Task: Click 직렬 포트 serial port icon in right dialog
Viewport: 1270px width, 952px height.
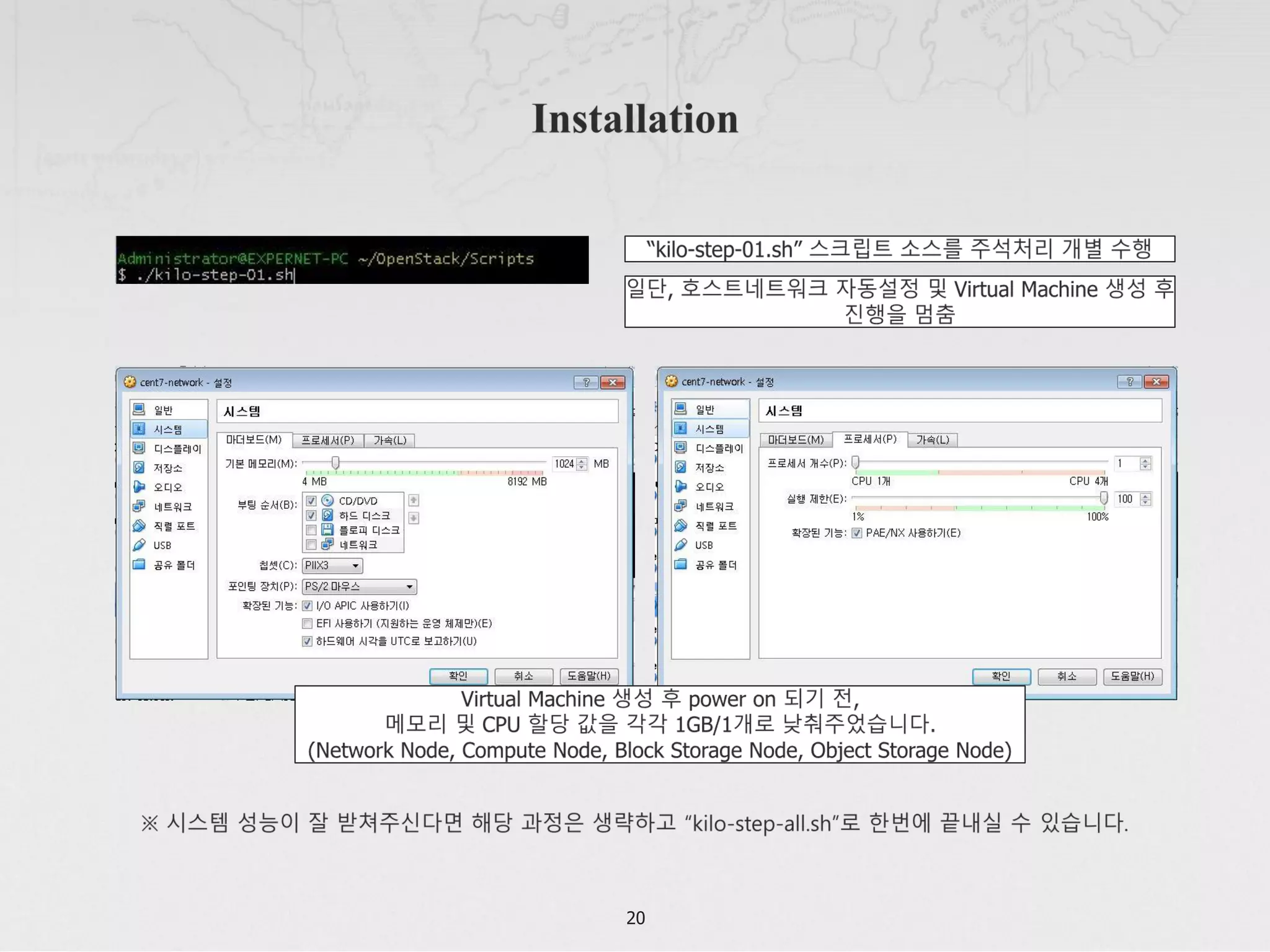Action: (681, 526)
